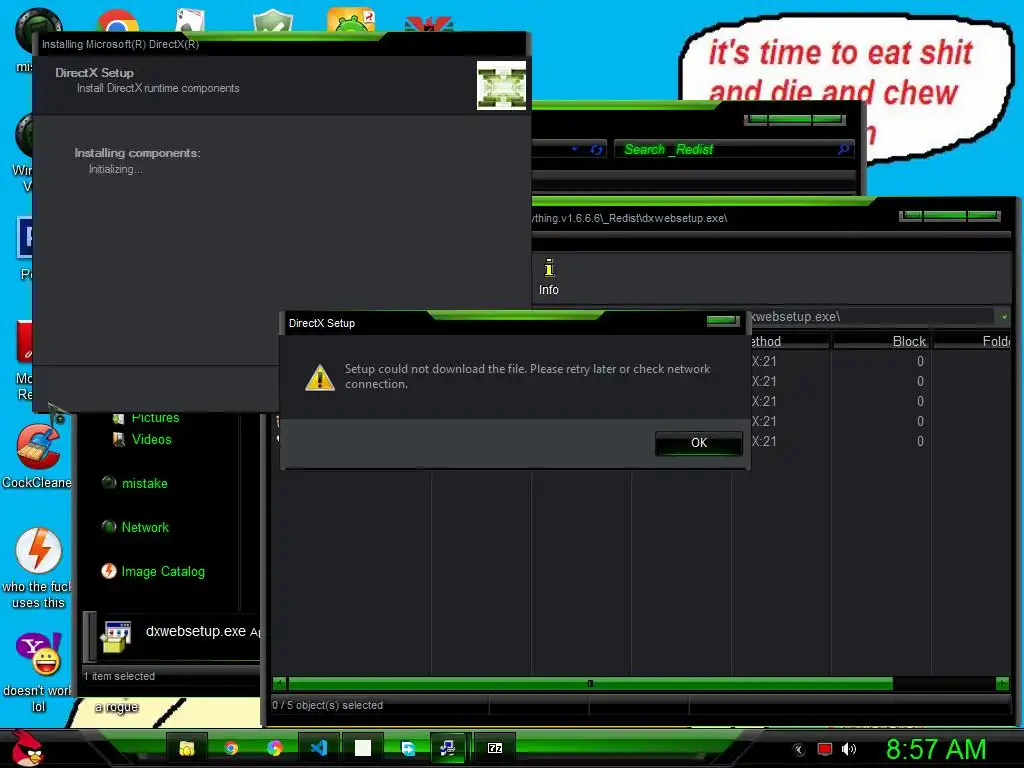Click the dxwebsetup.exe name in the details pane
The image size is (1024, 768).
pos(196,632)
